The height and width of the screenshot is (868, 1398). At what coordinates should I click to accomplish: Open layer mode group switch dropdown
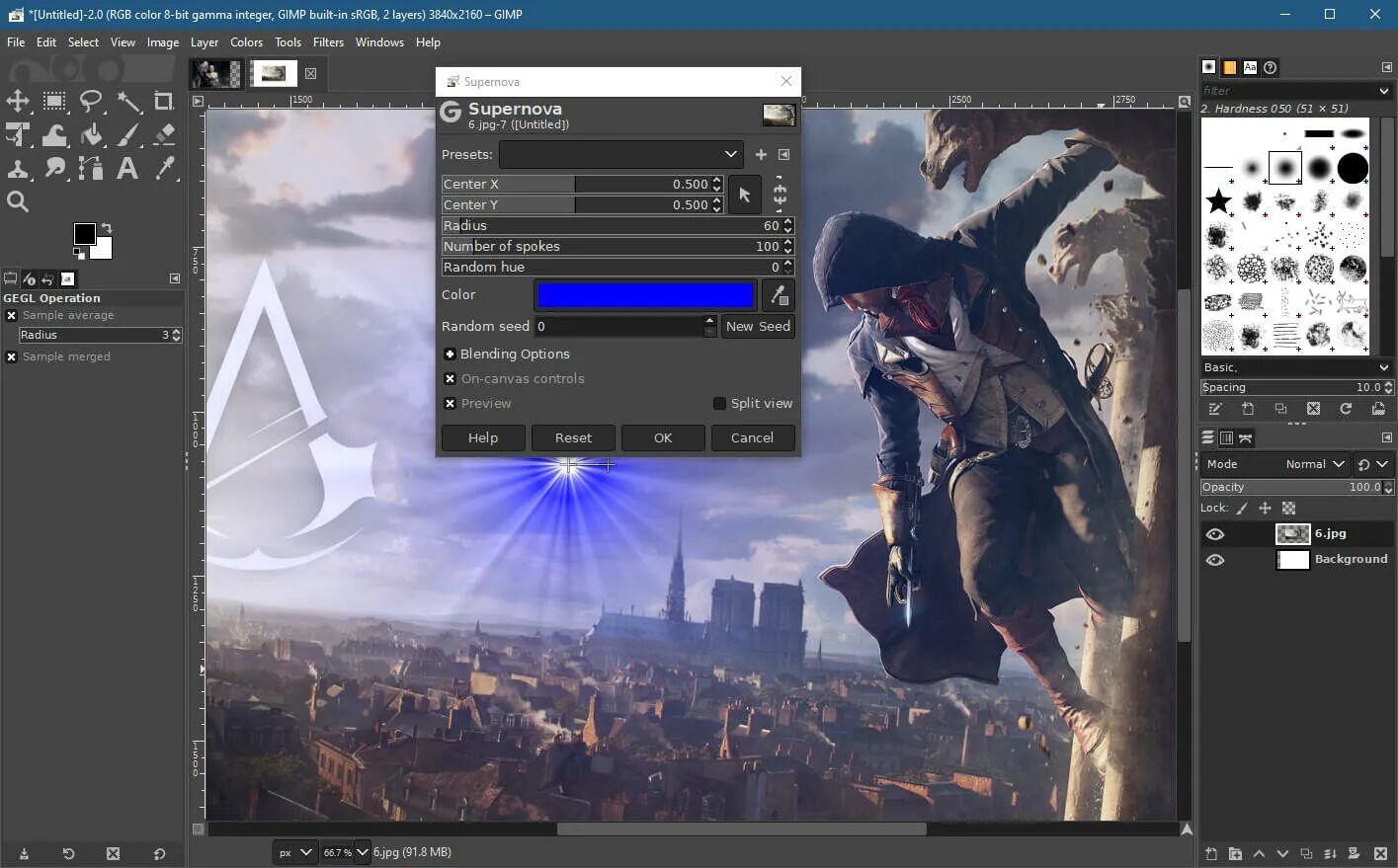[1372, 464]
